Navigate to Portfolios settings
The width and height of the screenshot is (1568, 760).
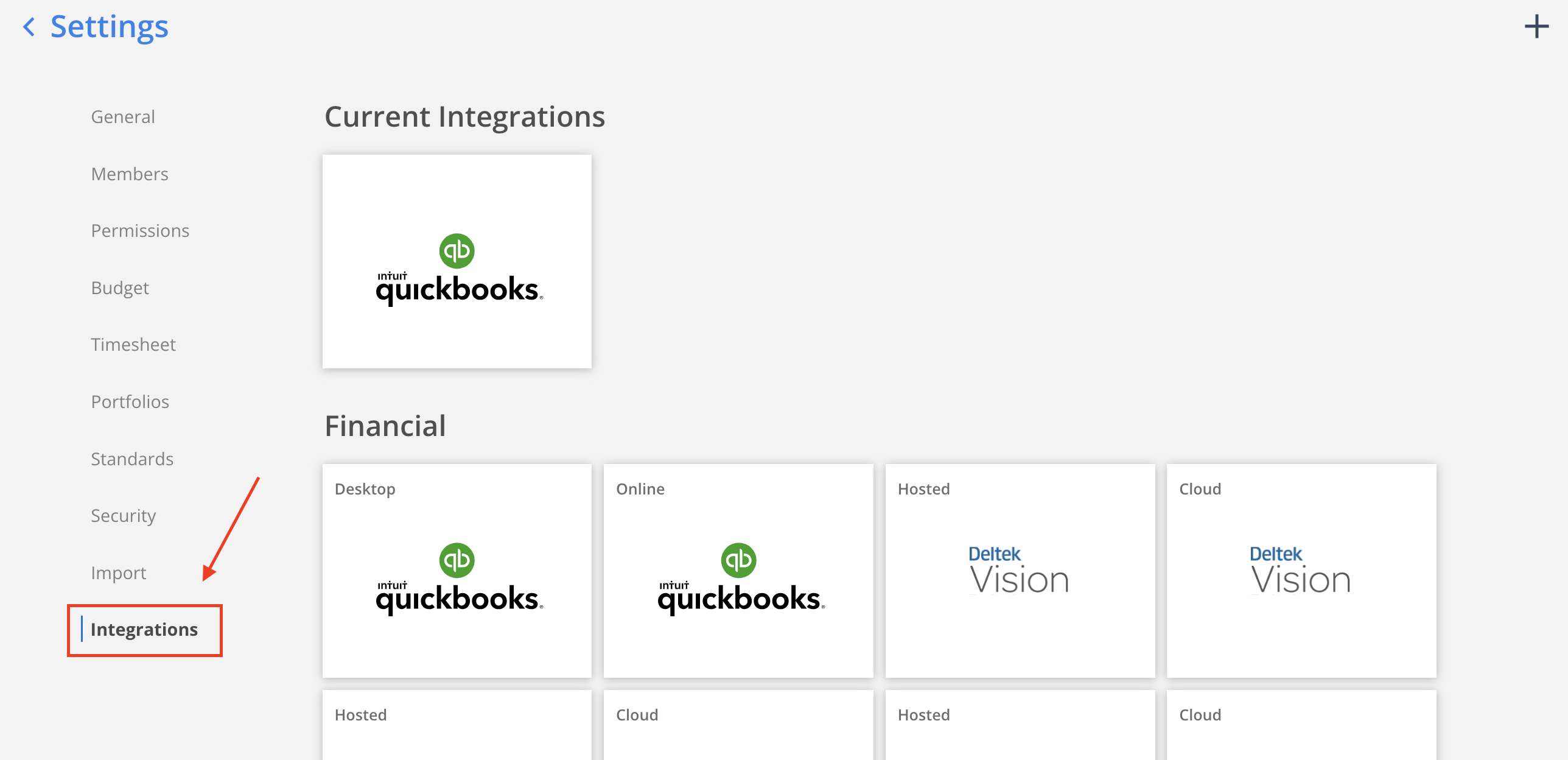(130, 402)
